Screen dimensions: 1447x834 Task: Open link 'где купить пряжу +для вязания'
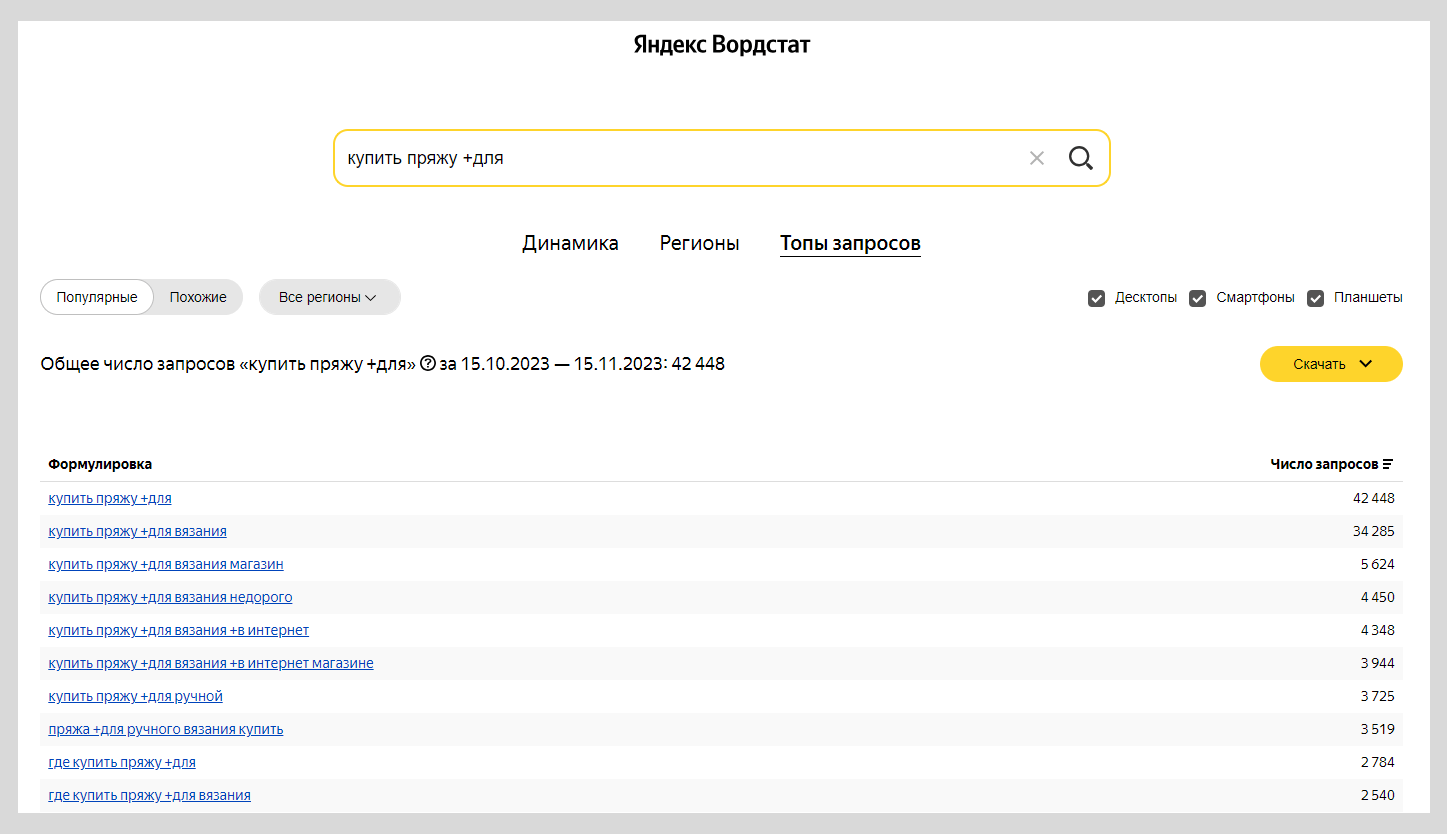tap(149, 795)
